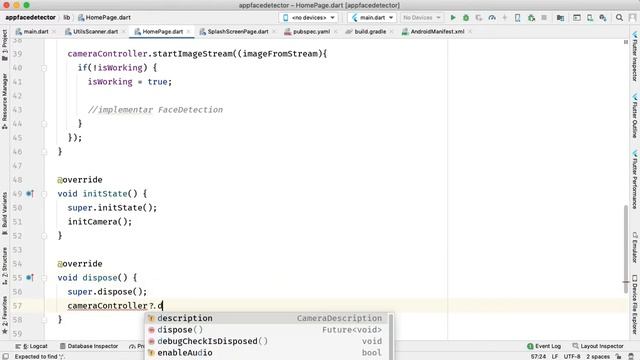Open the <no devices> device selector dropdown
The image size is (640, 360).
[x=309, y=18]
